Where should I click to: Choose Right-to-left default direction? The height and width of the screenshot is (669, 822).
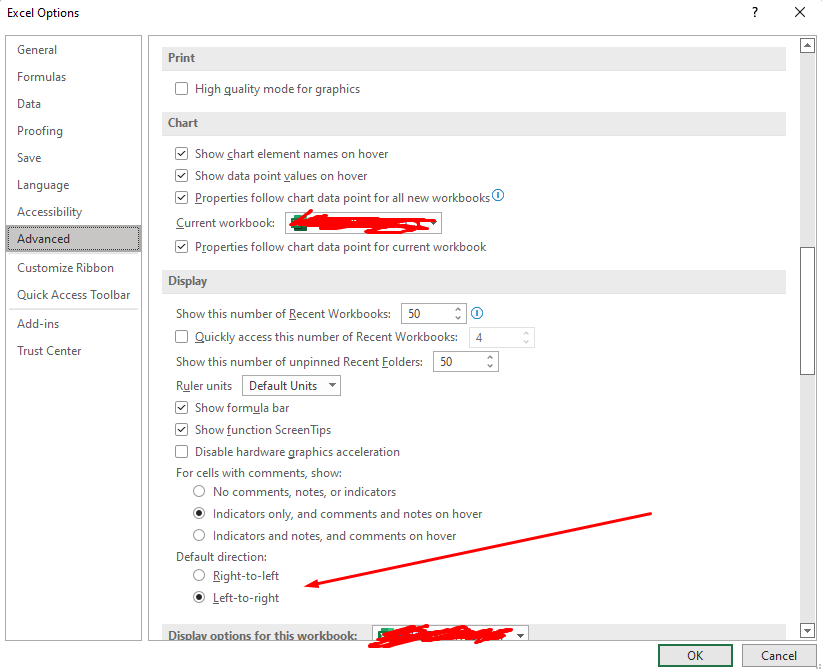(199, 576)
